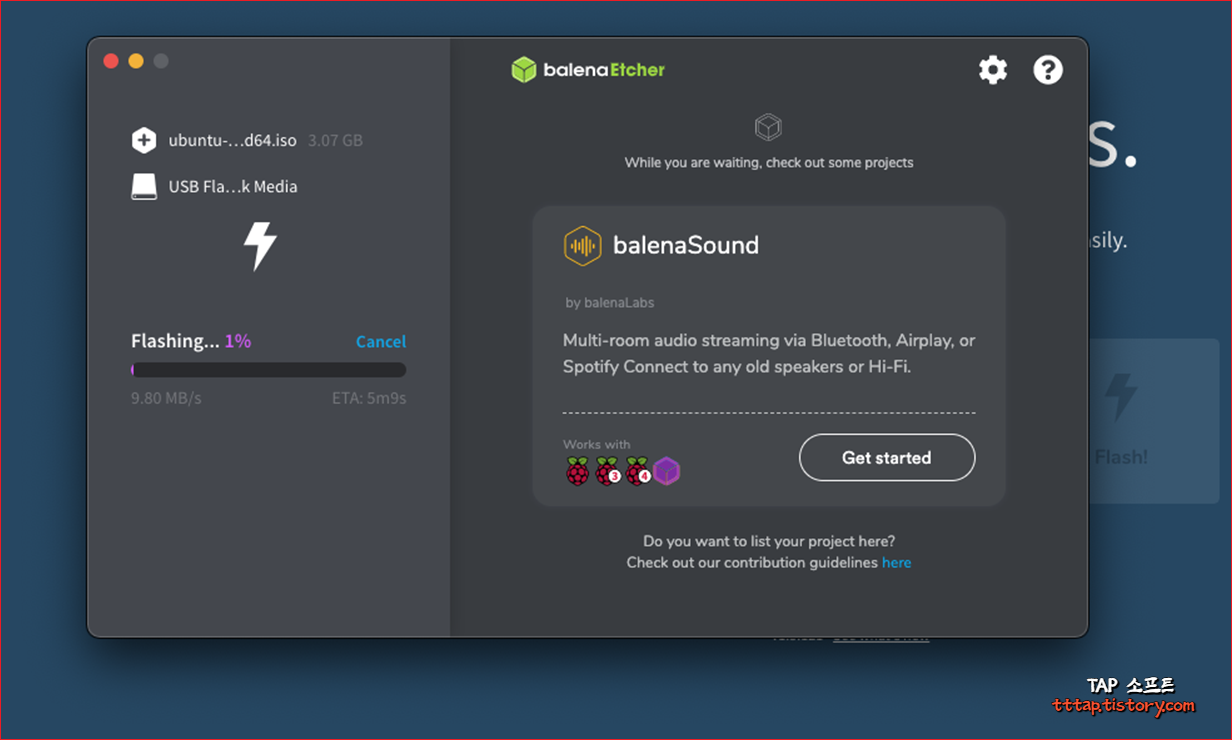Click the ubuntu-…d64.iso file name
The image size is (1232, 740).
point(233,140)
